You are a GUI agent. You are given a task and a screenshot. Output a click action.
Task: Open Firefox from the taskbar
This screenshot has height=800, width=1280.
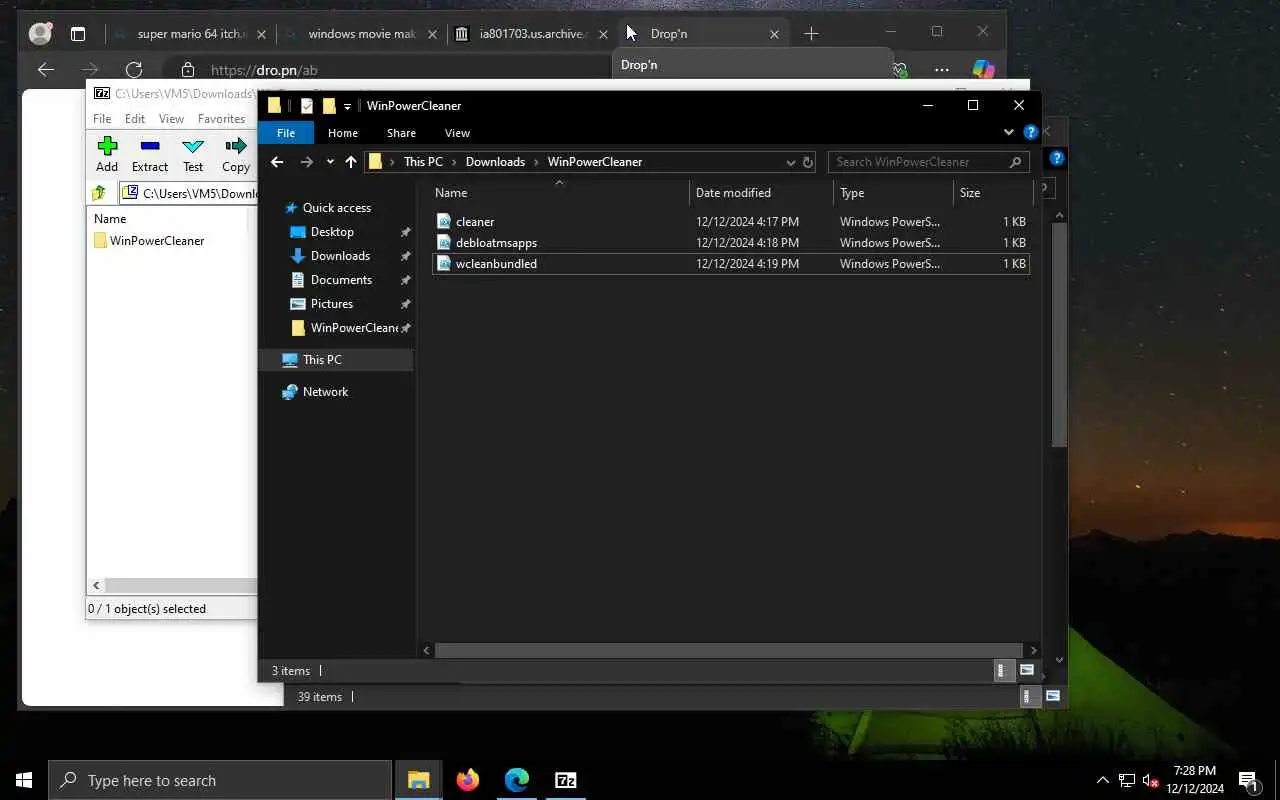click(467, 780)
